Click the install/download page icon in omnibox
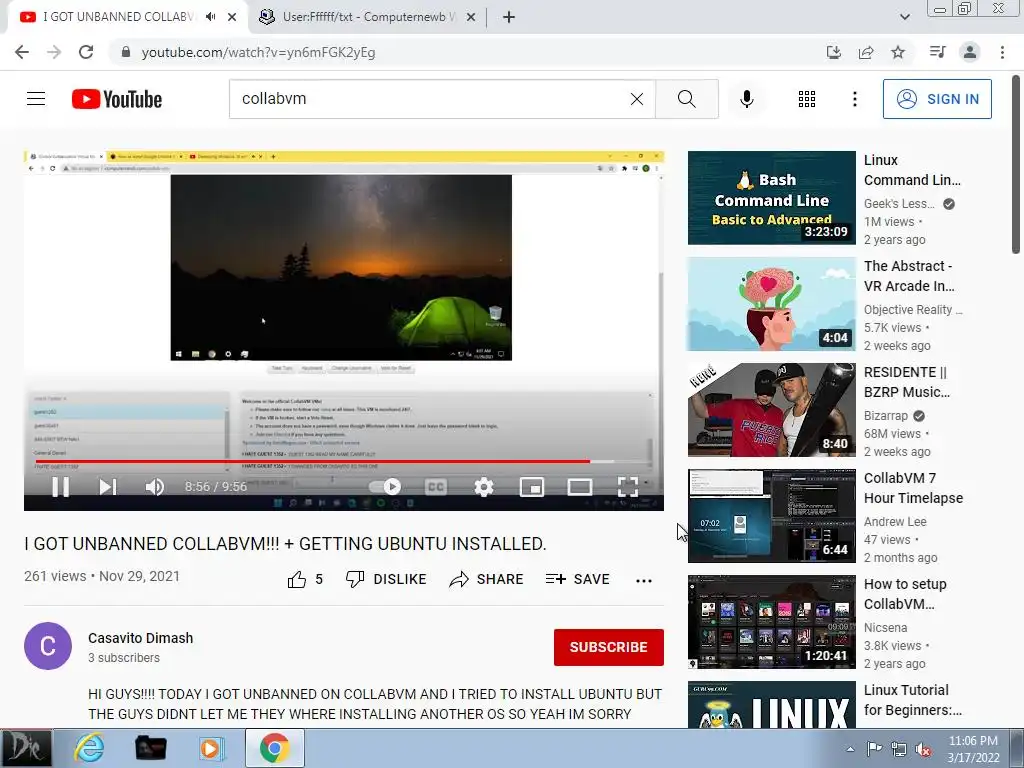The image size is (1024, 768). point(834,52)
